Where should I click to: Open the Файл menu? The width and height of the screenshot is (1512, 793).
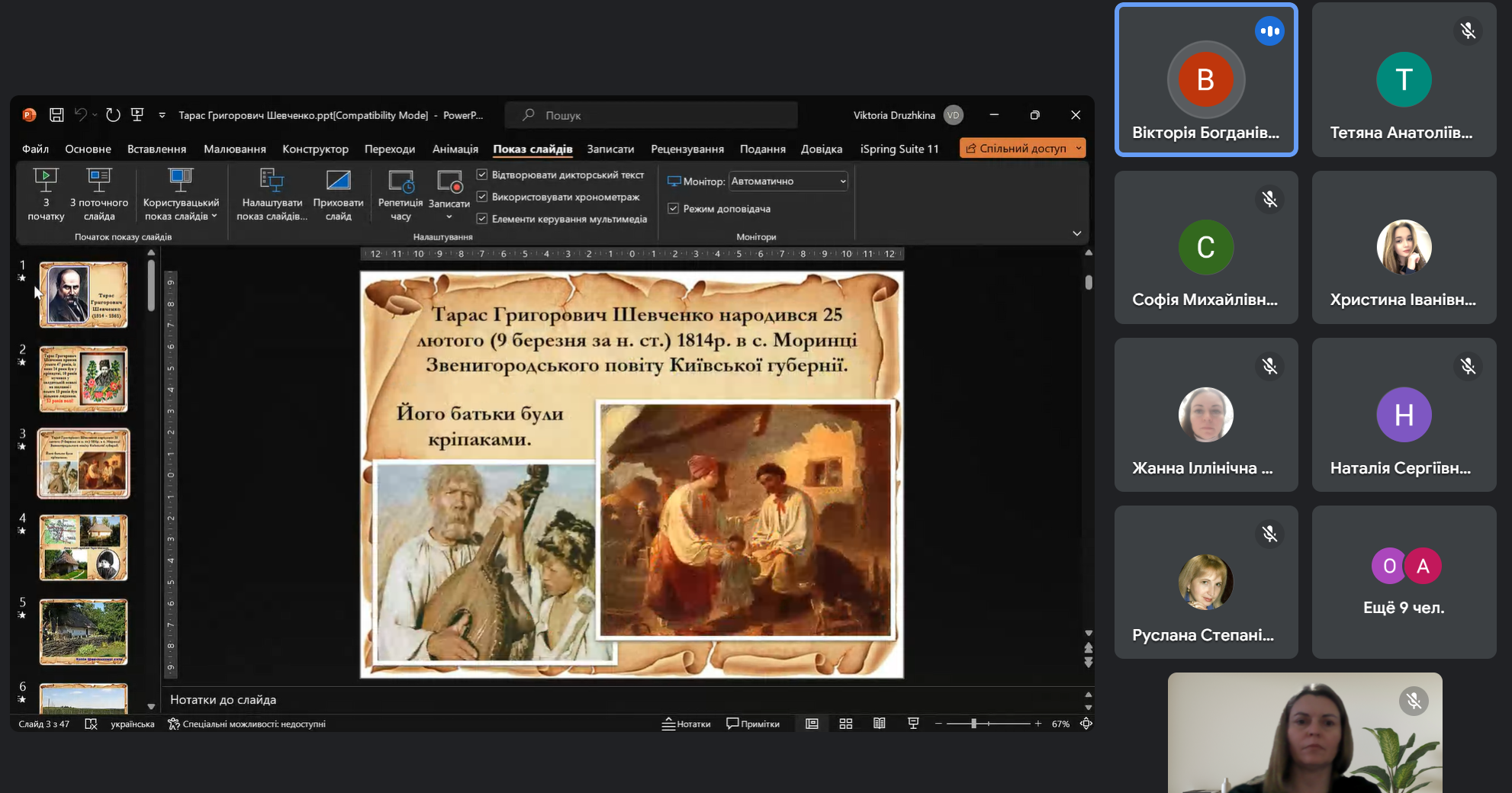(36, 149)
